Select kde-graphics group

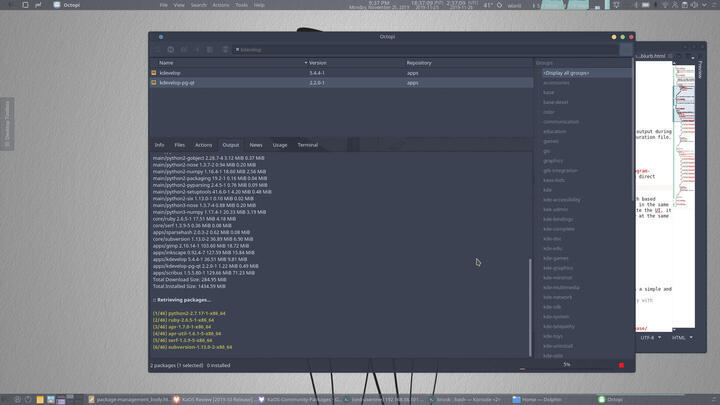[558, 268]
